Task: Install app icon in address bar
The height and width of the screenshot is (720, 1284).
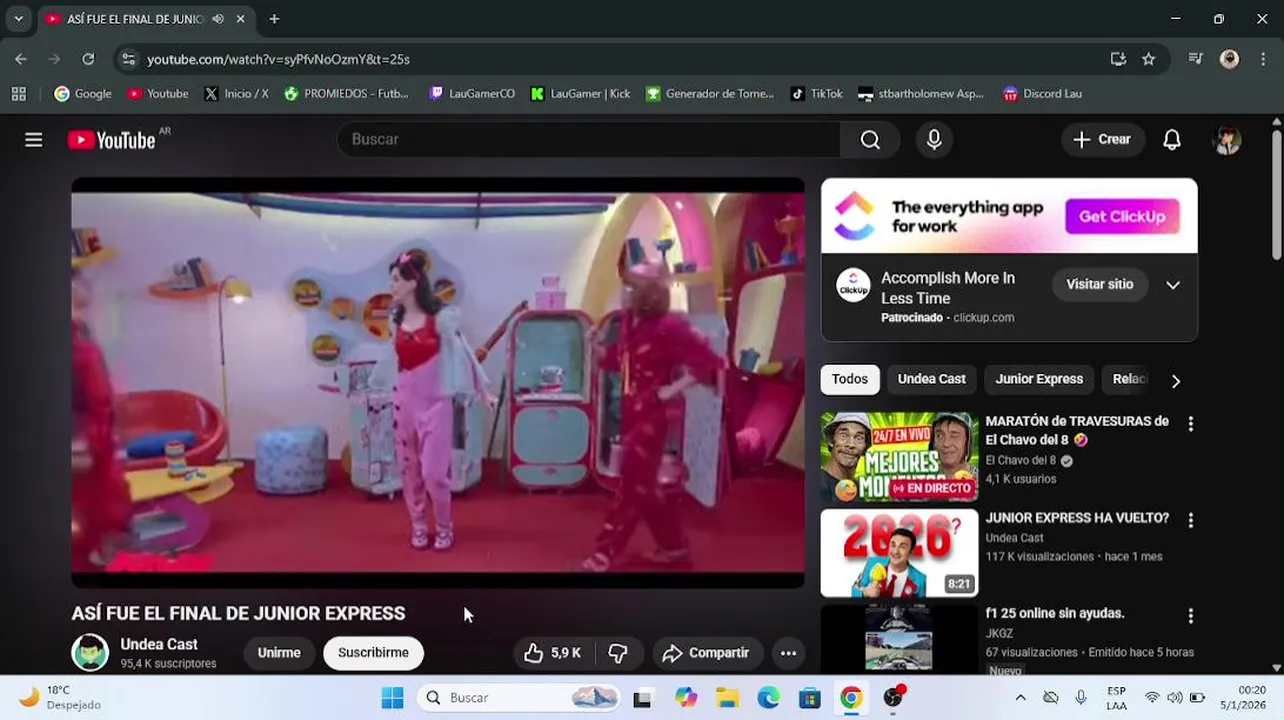Action: pyautogui.click(x=1118, y=59)
